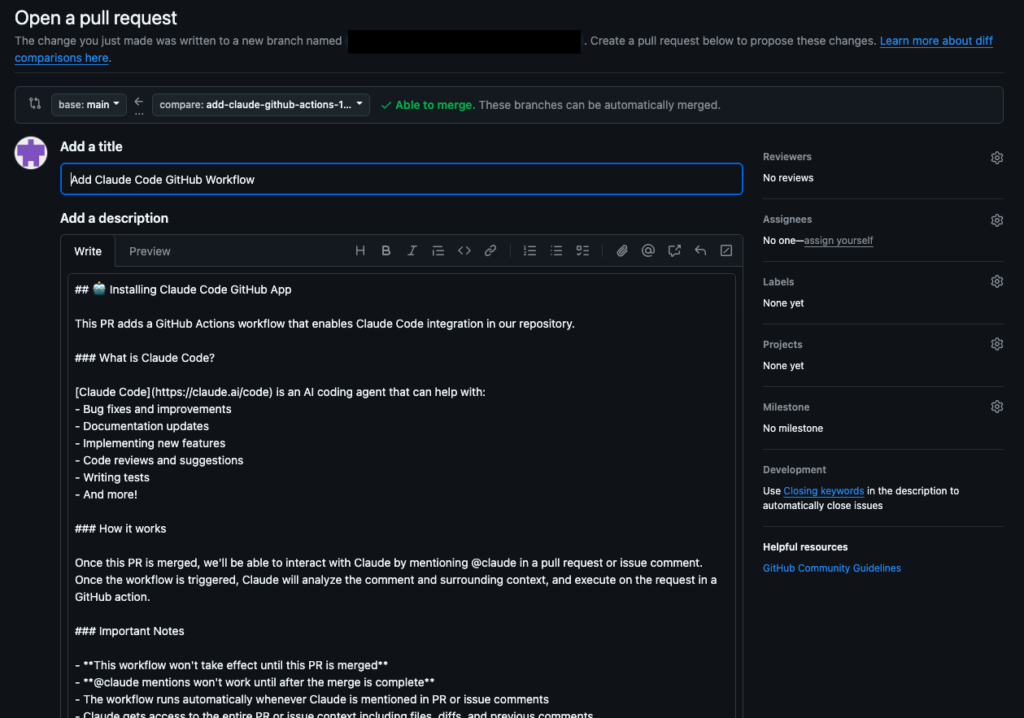Open Reviewers settings gear
The image size is (1024, 718).
(997, 157)
